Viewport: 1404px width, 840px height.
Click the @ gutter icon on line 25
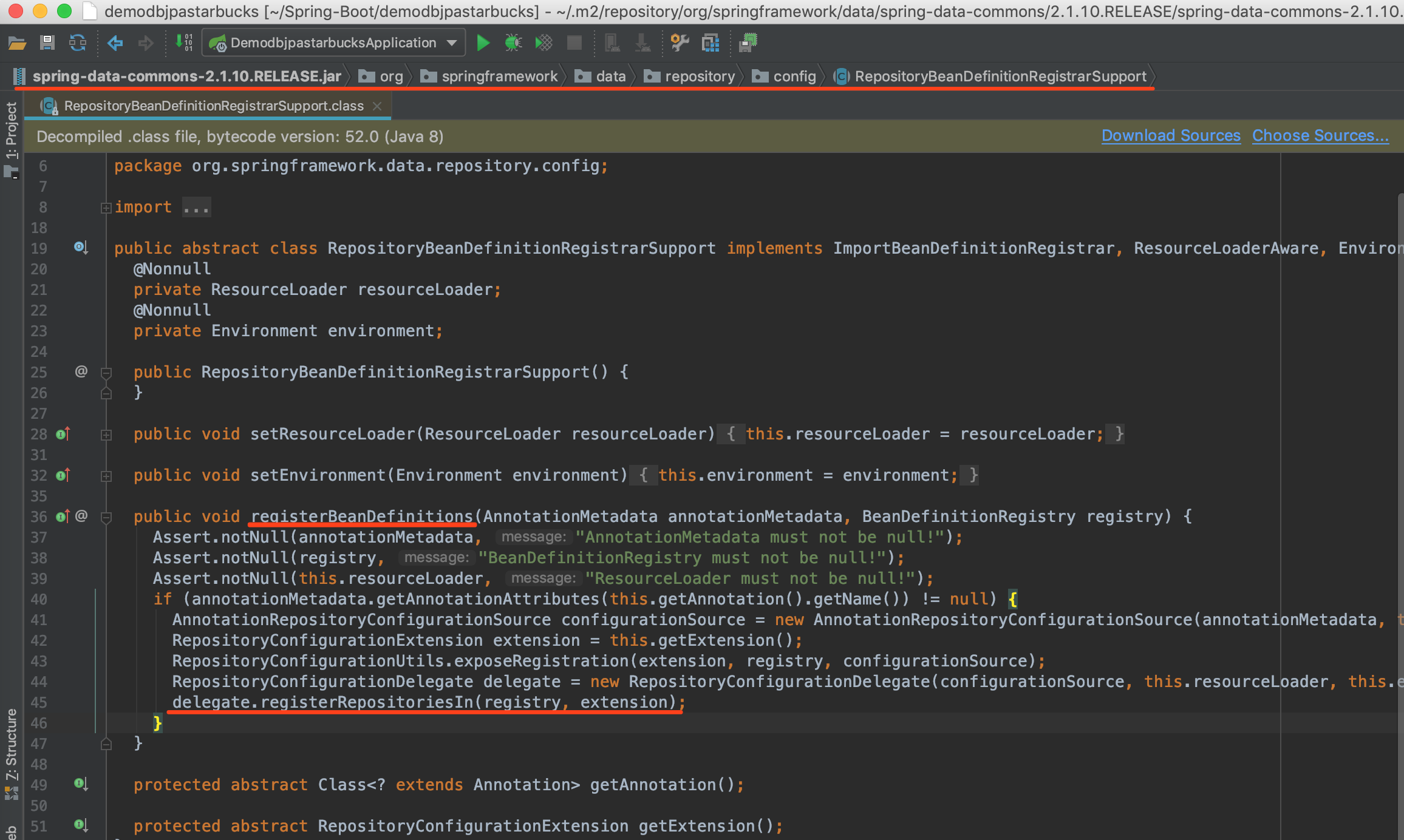[x=81, y=371]
